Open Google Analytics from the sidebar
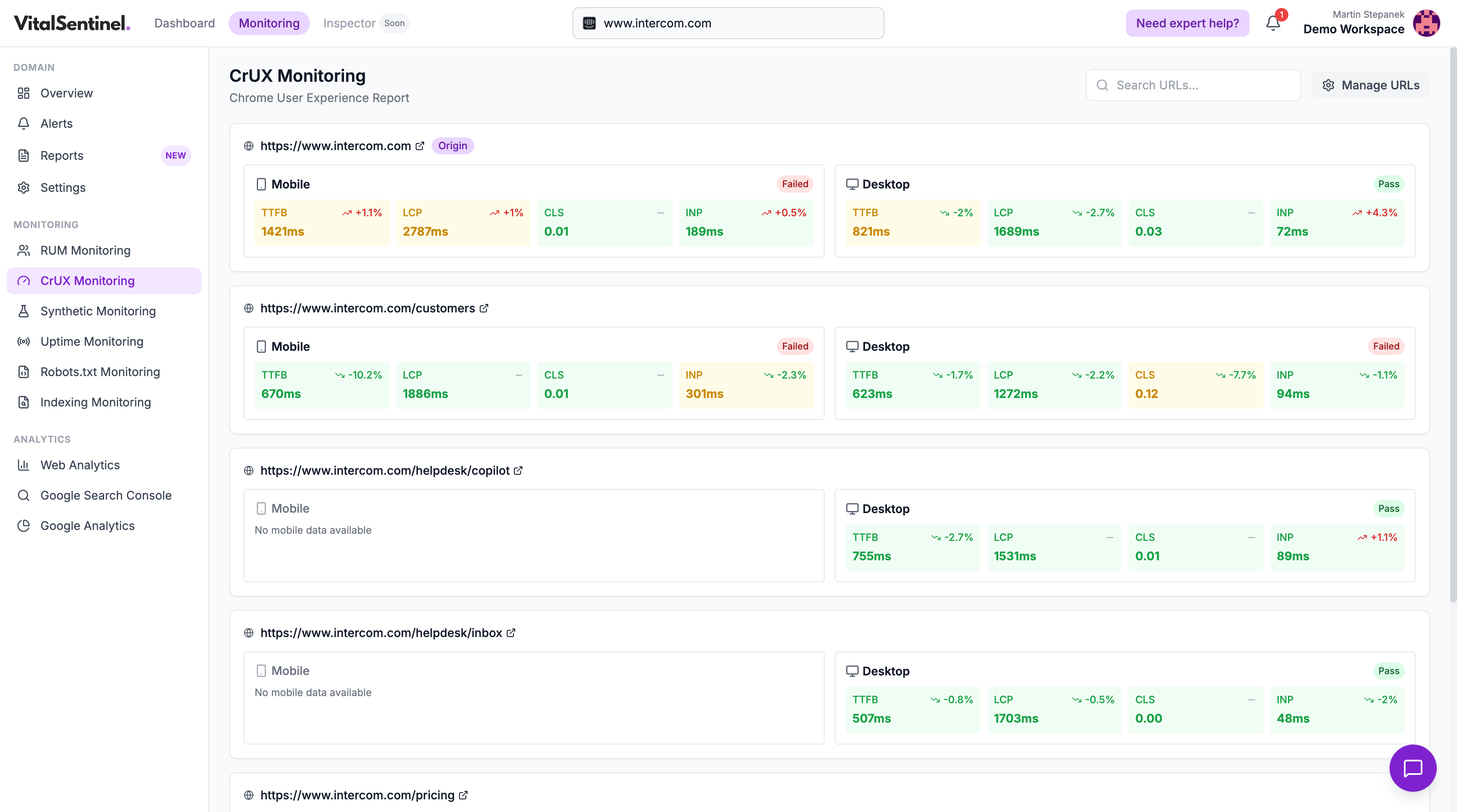This screenshot has width=1457, height=812. pyautogui.click(x=87, y=525)
